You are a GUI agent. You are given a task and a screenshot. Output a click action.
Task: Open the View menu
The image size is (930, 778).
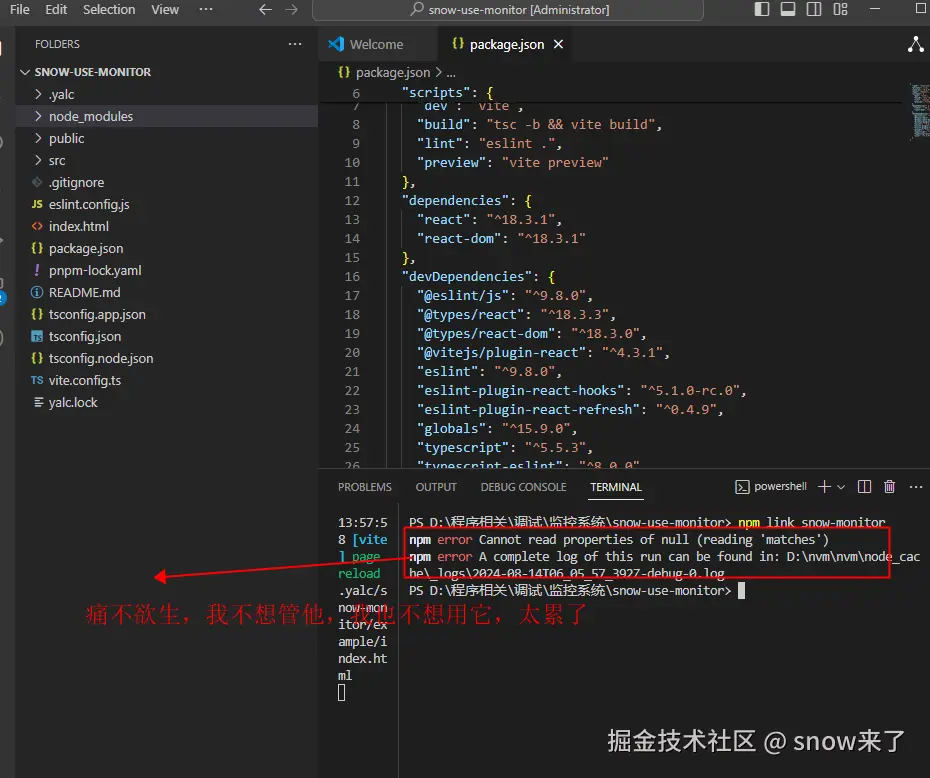[x=164, y=9]
